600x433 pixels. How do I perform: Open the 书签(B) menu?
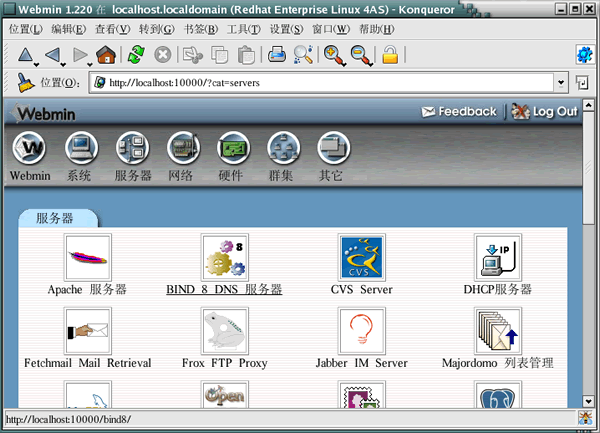tap(201, 29)
